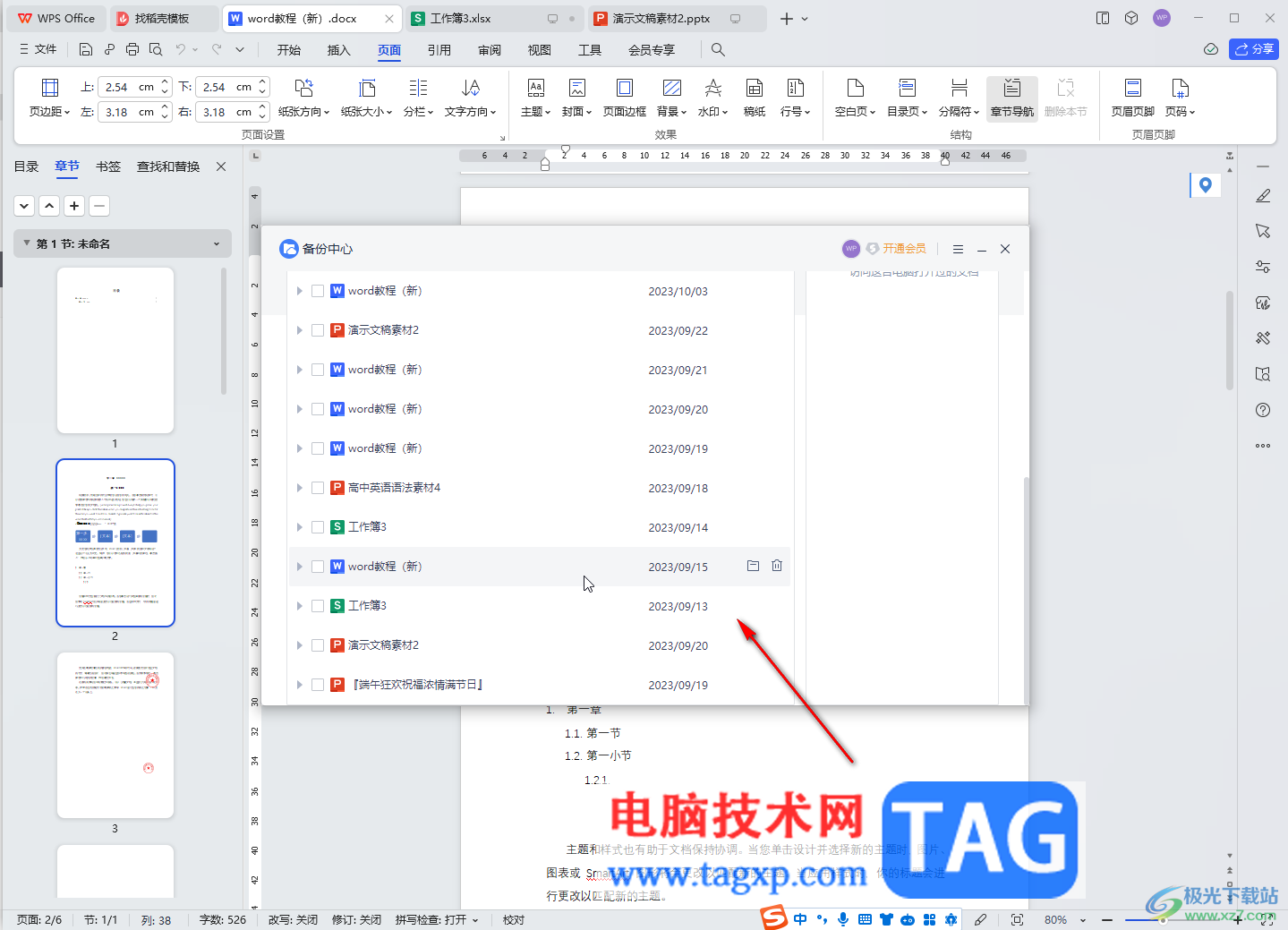The width and height of the screenshot is (1288, 930).
Task: Open paper size options
Action: pos(366,98)
